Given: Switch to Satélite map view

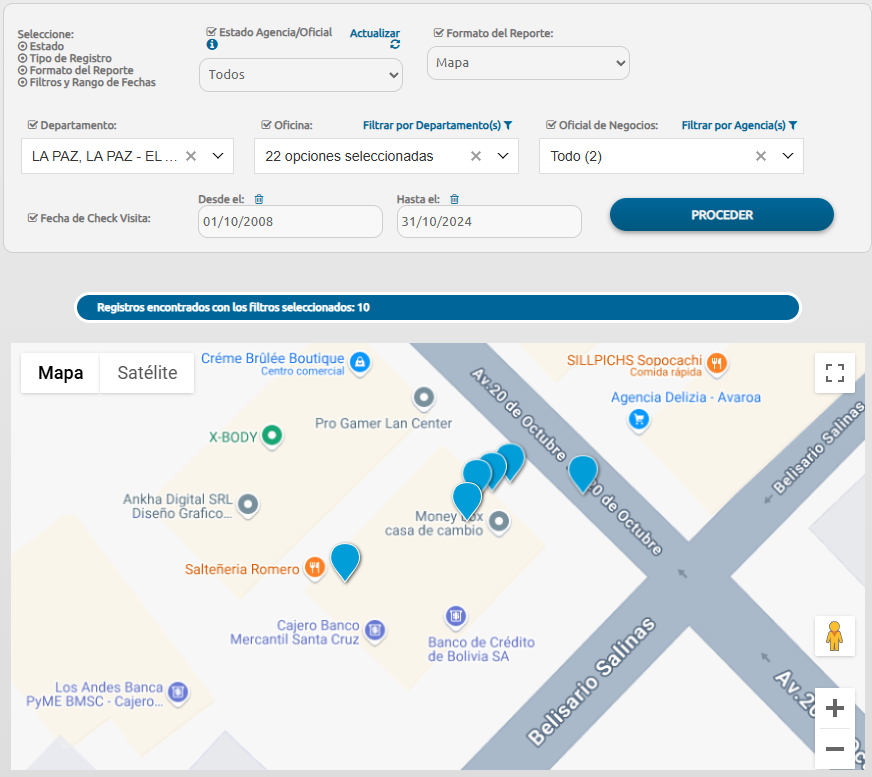Looking at the screenshot, I should point(147,373).
